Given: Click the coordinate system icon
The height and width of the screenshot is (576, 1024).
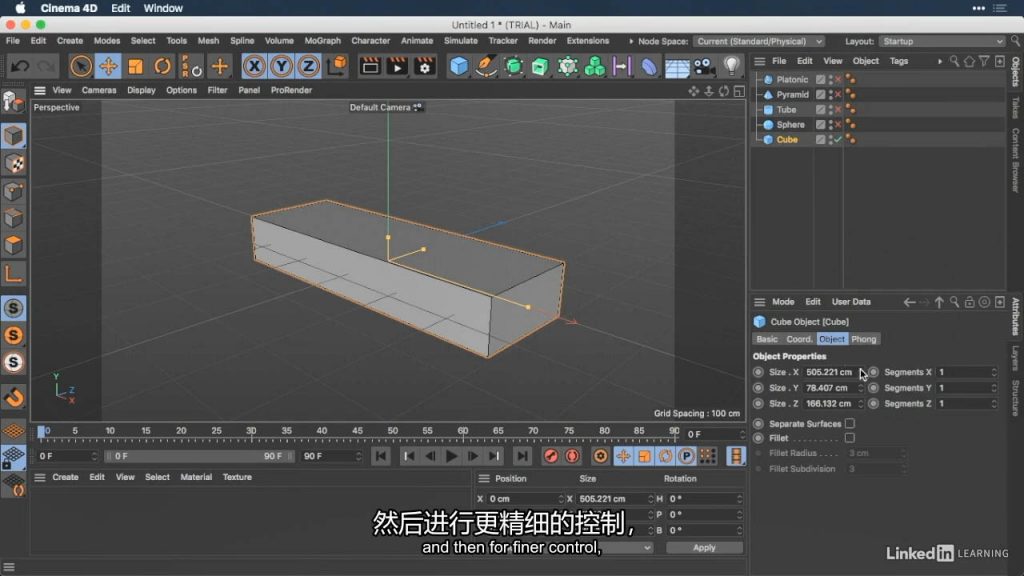Looking at the screenshot, I should tap(337, 66).
